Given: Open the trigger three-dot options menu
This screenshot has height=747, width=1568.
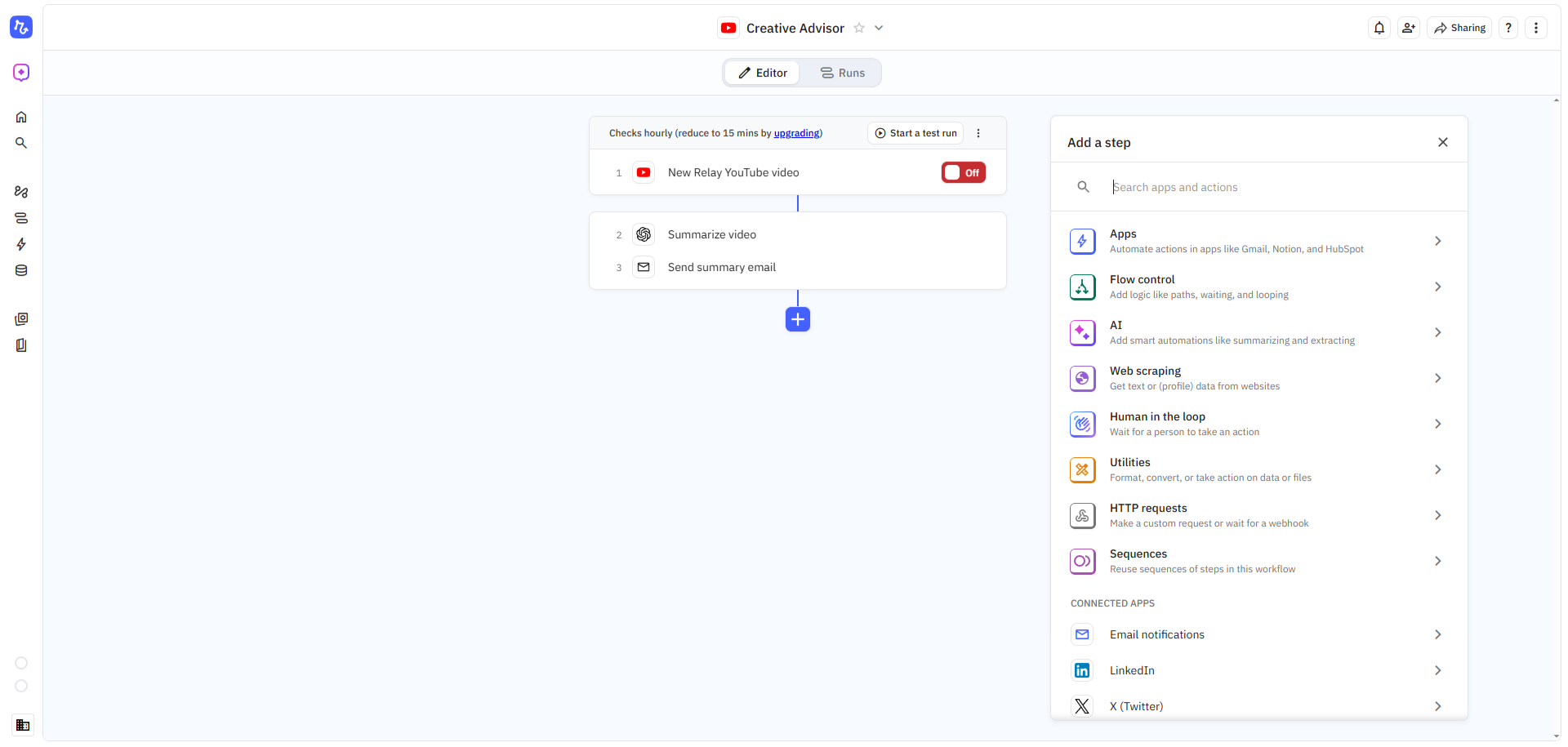Looking at the screenshot, I should click(x=978, y=133).
